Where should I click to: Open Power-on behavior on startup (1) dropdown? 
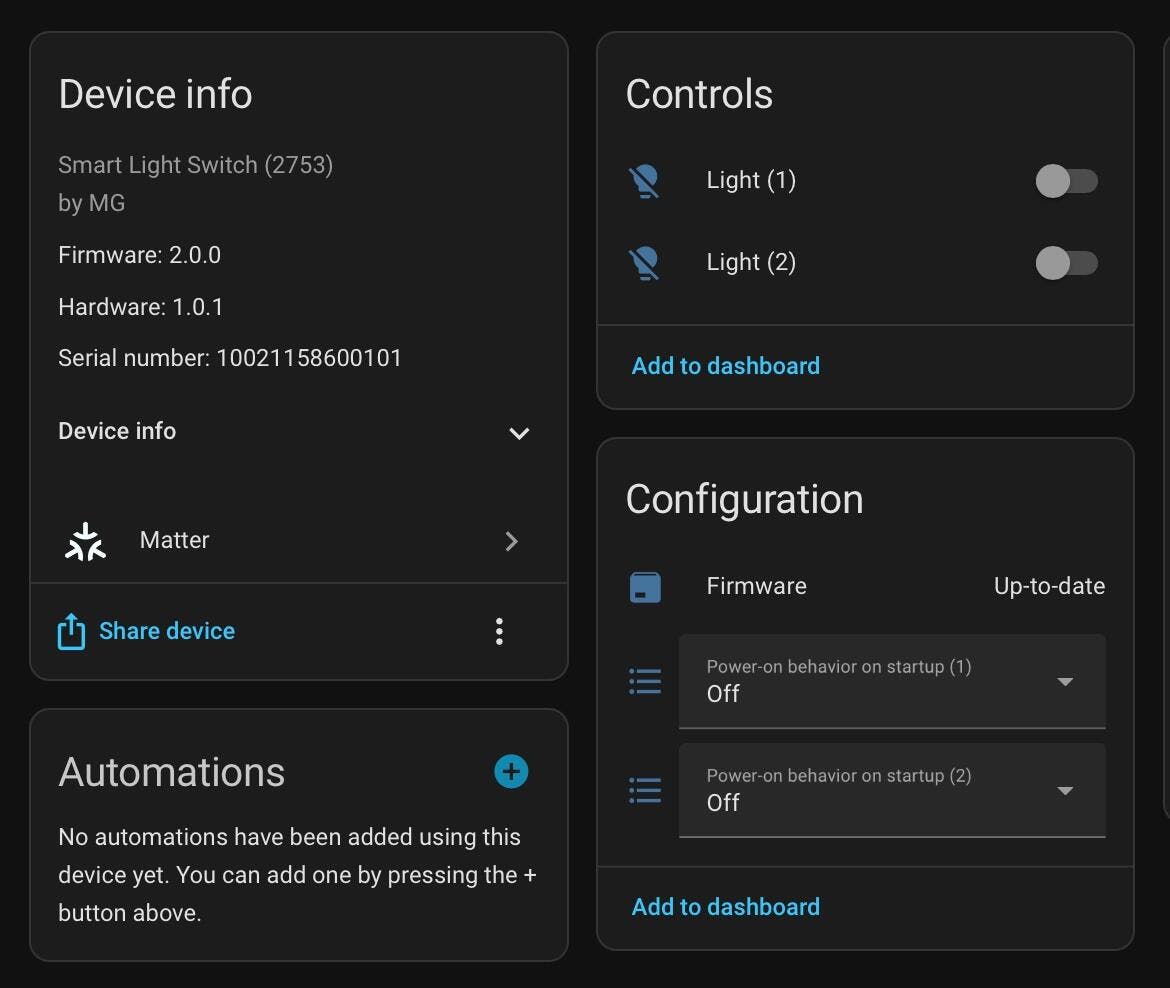[891, 682]
